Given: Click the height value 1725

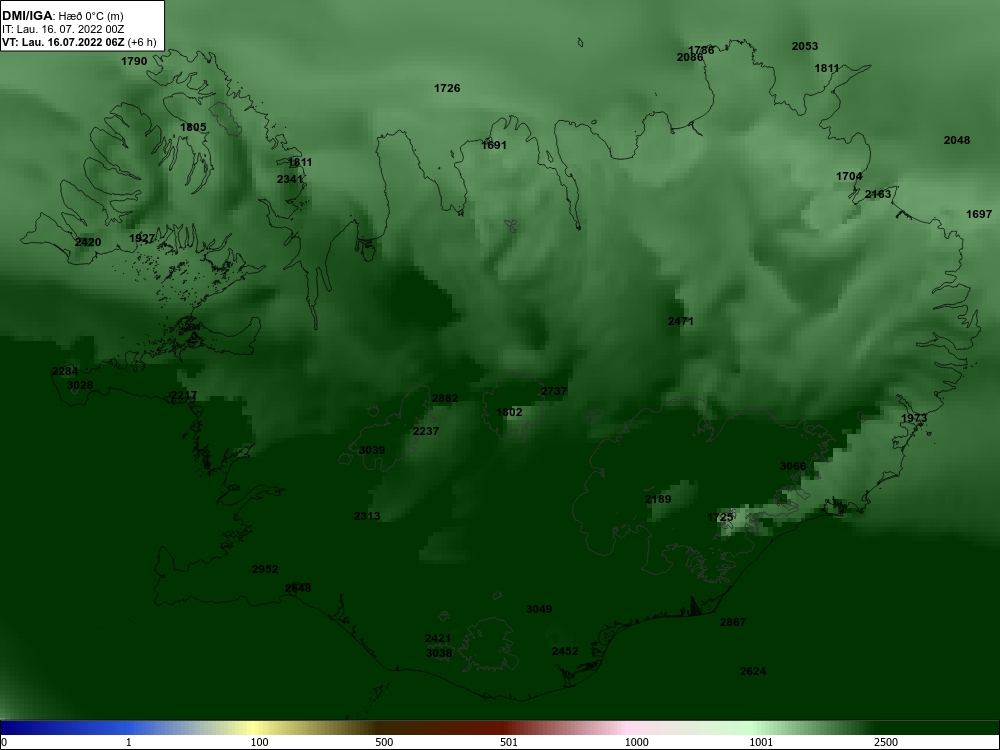Looking at the screenshot, I should (x=721, y=517).
